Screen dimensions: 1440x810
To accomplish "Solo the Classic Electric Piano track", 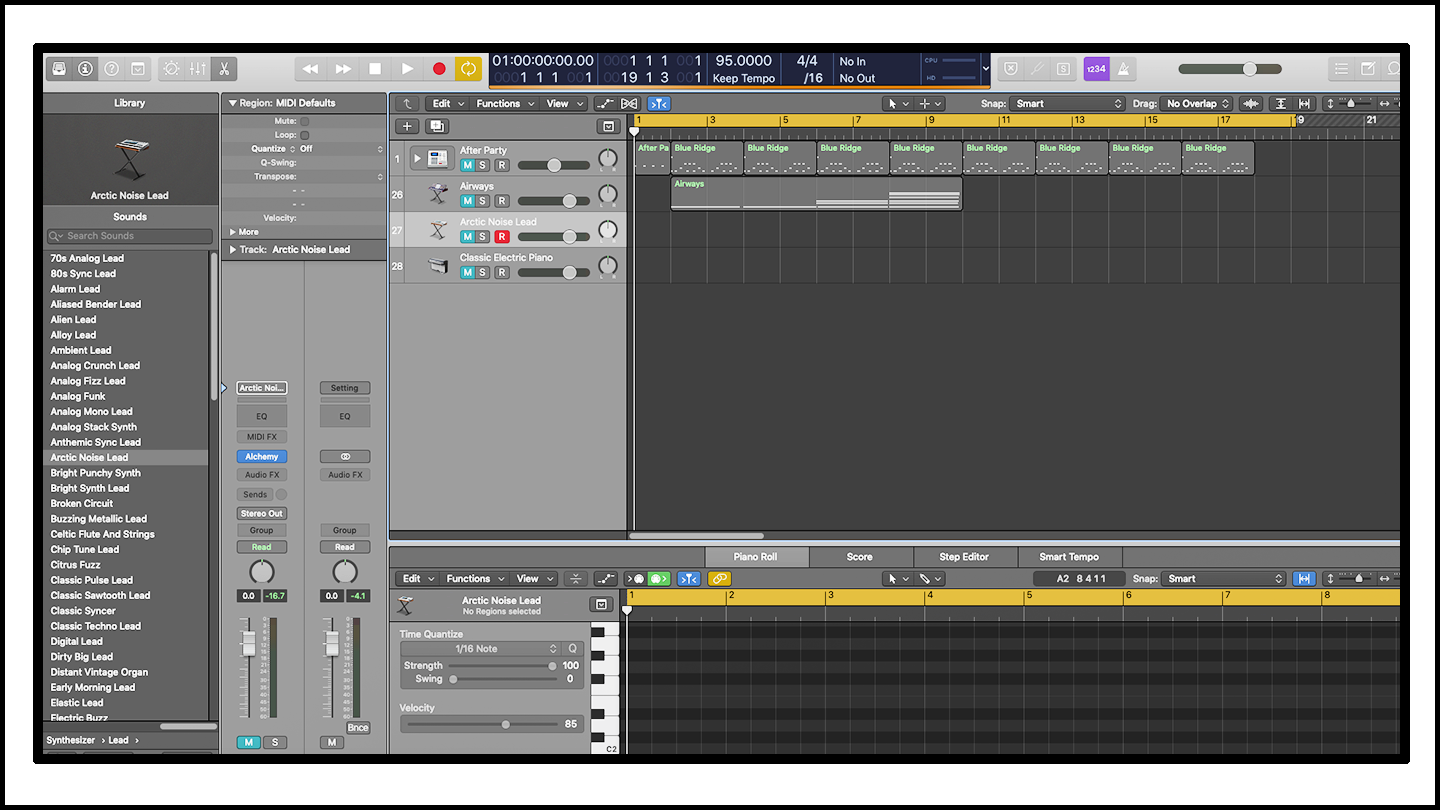I will tap(483, 273).
